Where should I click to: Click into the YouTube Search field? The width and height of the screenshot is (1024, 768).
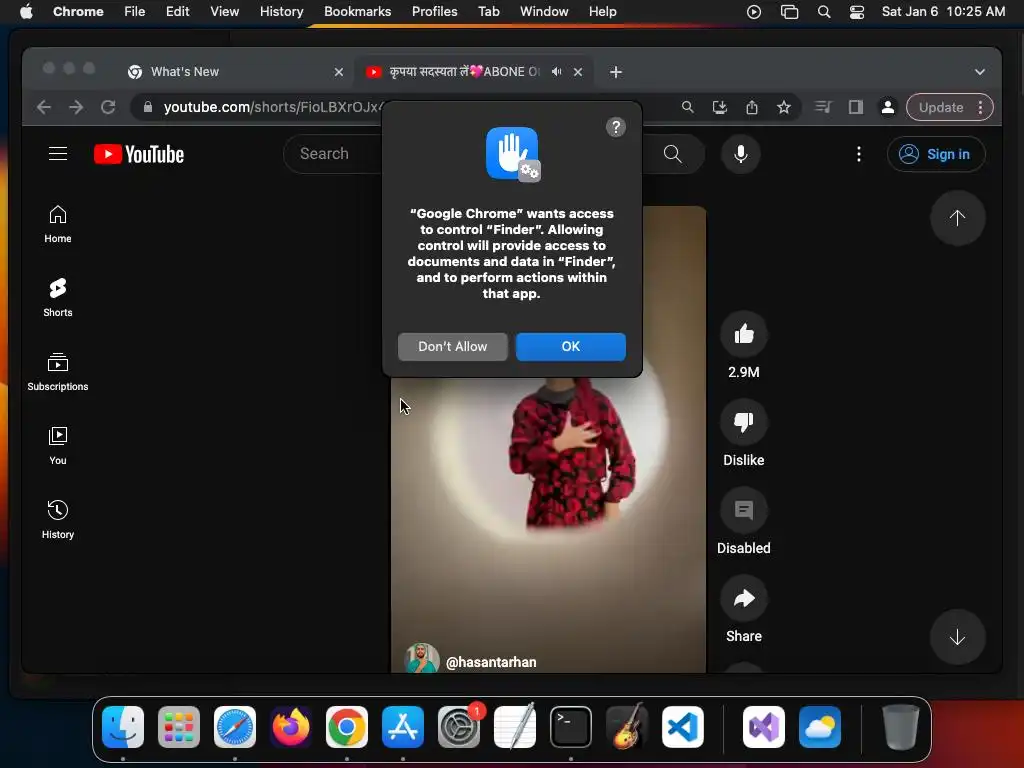coord(333,154)
